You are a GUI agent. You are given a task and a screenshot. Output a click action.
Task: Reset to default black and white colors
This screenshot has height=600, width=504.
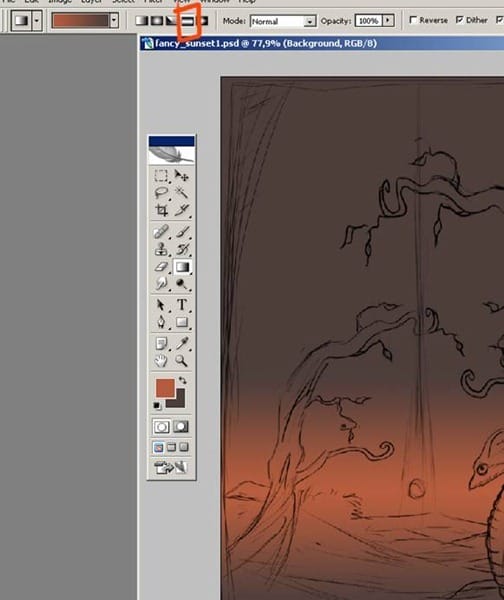157,406
